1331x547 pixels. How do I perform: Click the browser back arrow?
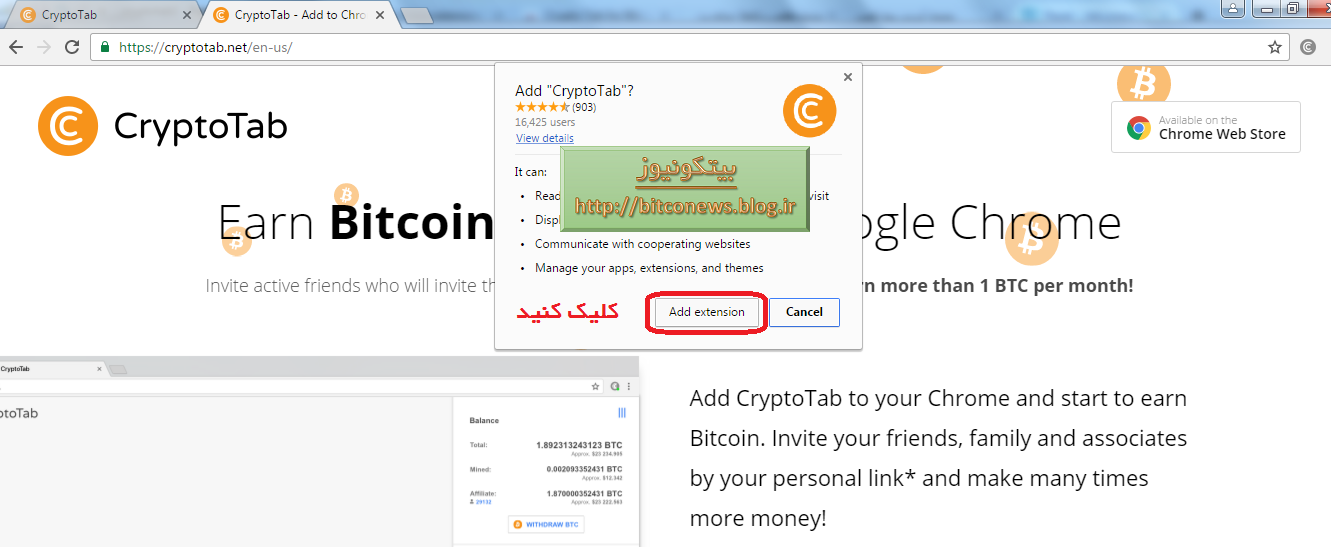tap(16, 47)
